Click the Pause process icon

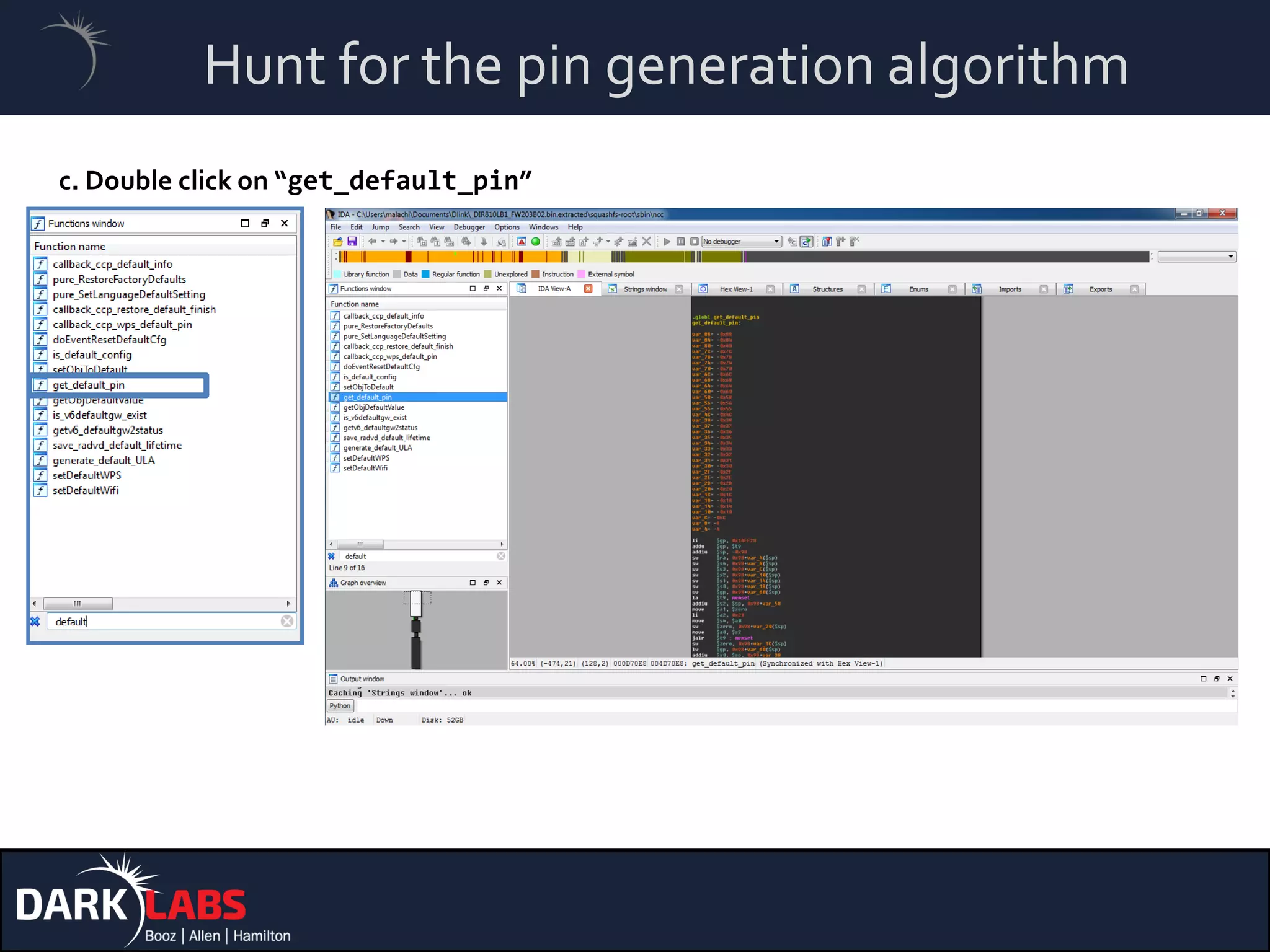coord(680,242)
